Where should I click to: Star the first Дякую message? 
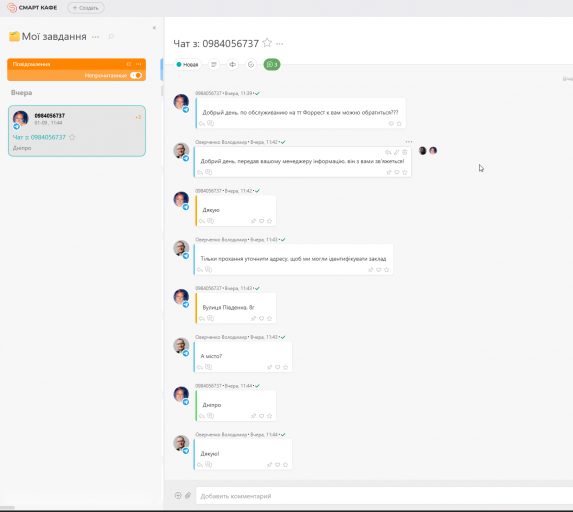pyautogui.click(x=269, y=221)
